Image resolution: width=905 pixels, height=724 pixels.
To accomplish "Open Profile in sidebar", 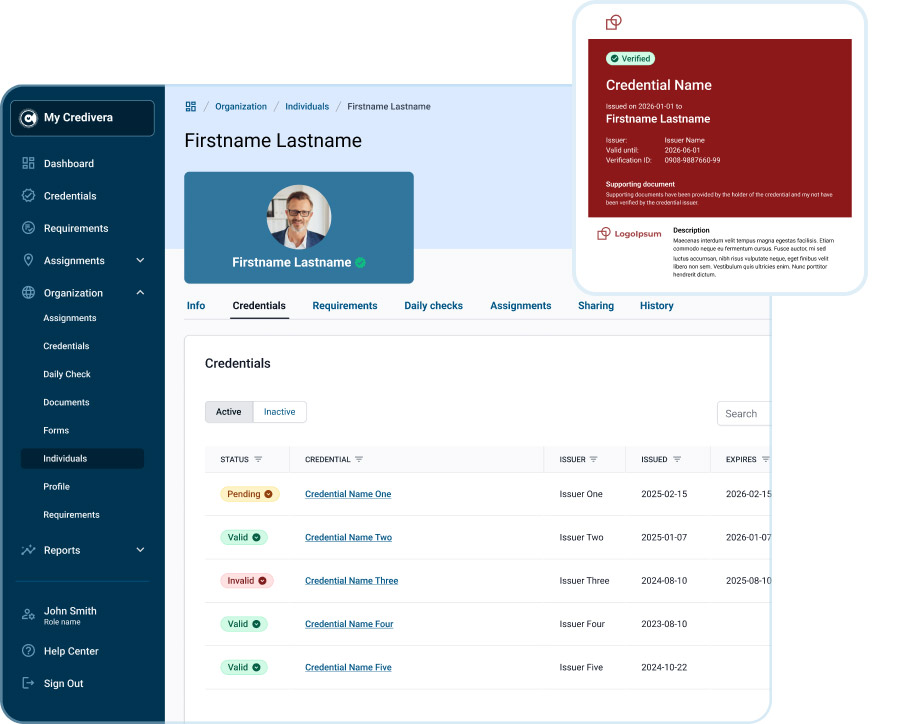I will (57, 487).
